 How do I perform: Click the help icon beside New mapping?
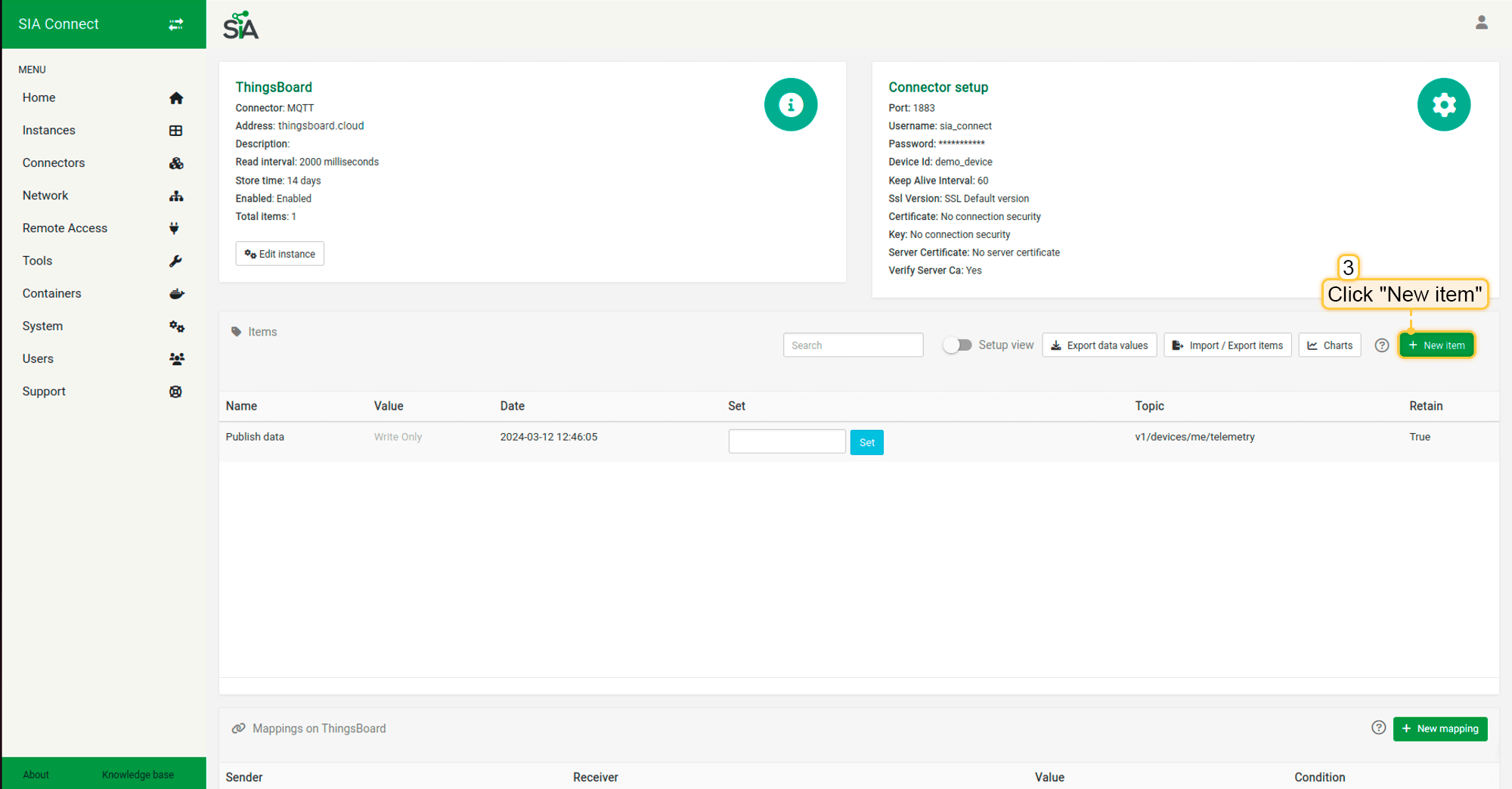pyautogui.click(x=1378, y=728)
